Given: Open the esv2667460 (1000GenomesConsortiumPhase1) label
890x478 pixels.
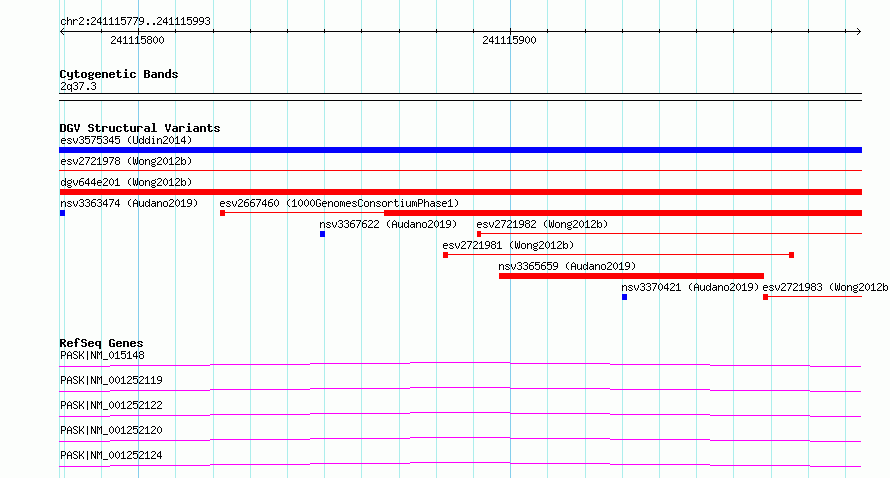Looking at the screenshot, I should pyautogui.click(x=339, y=203).
